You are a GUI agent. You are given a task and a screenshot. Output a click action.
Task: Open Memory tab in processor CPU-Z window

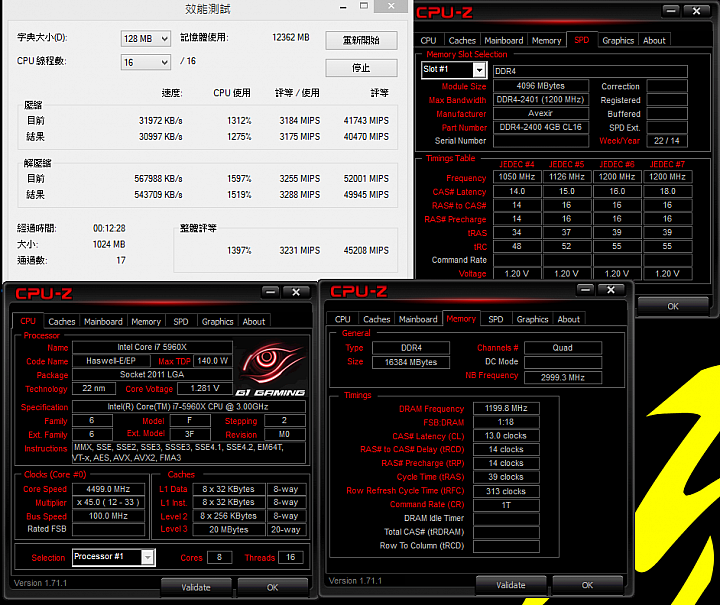tap(146, 322)
